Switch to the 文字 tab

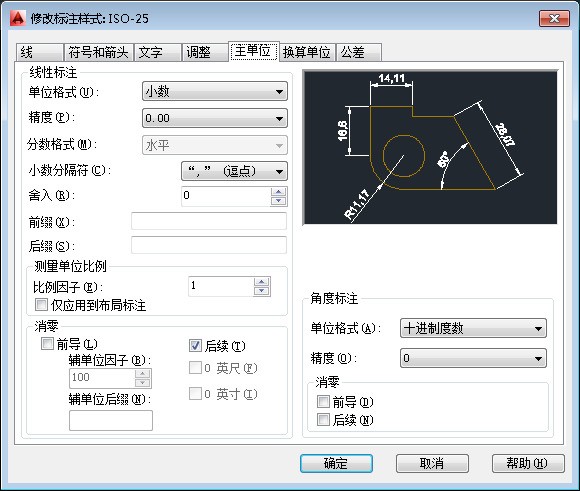click(158, 52)
